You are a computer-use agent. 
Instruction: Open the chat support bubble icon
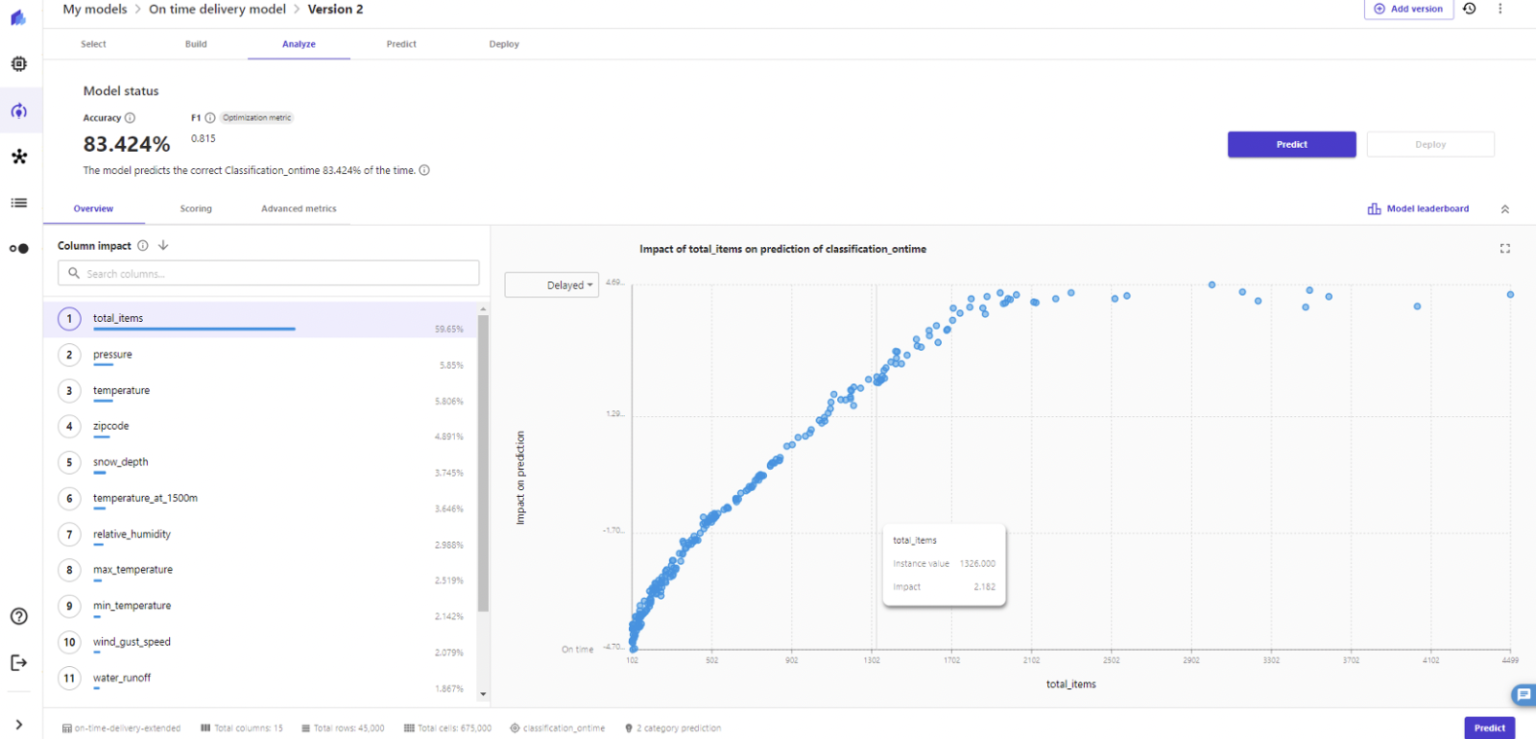pos(1523,695)
